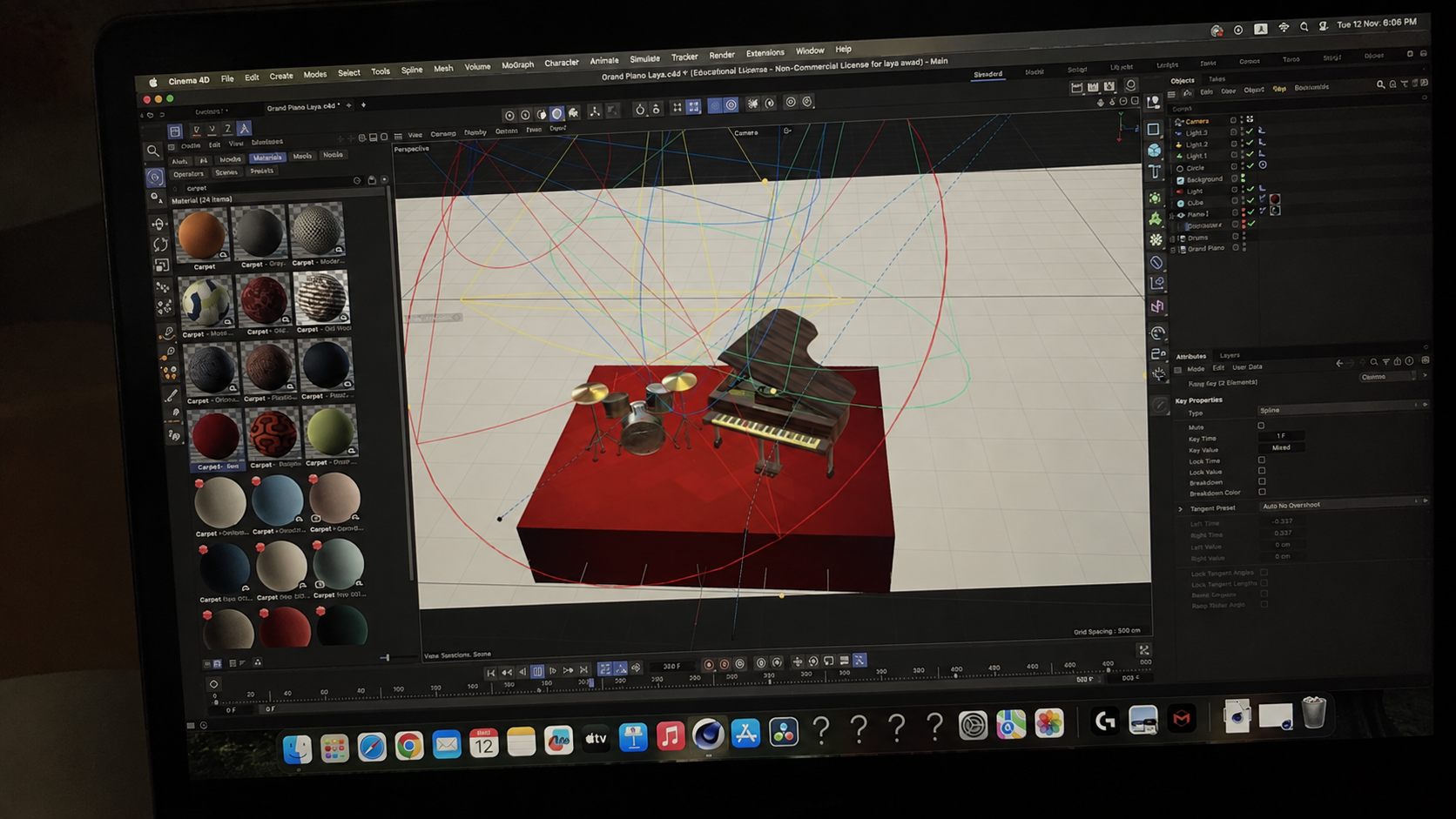Toggle the Breakdown checkbox
1456x819 pixels.
click(x=1262, y=481)
